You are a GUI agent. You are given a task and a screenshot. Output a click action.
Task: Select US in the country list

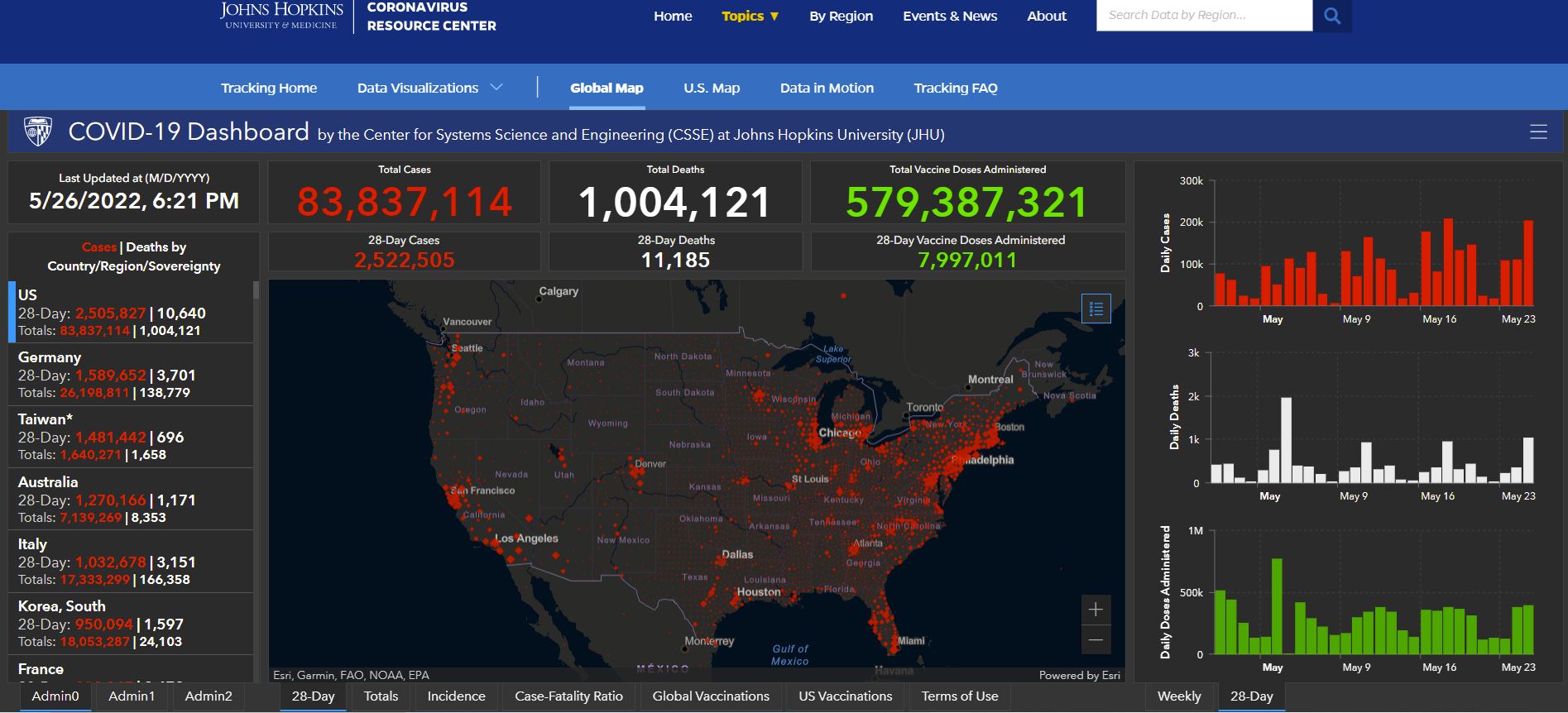point(131,312)
